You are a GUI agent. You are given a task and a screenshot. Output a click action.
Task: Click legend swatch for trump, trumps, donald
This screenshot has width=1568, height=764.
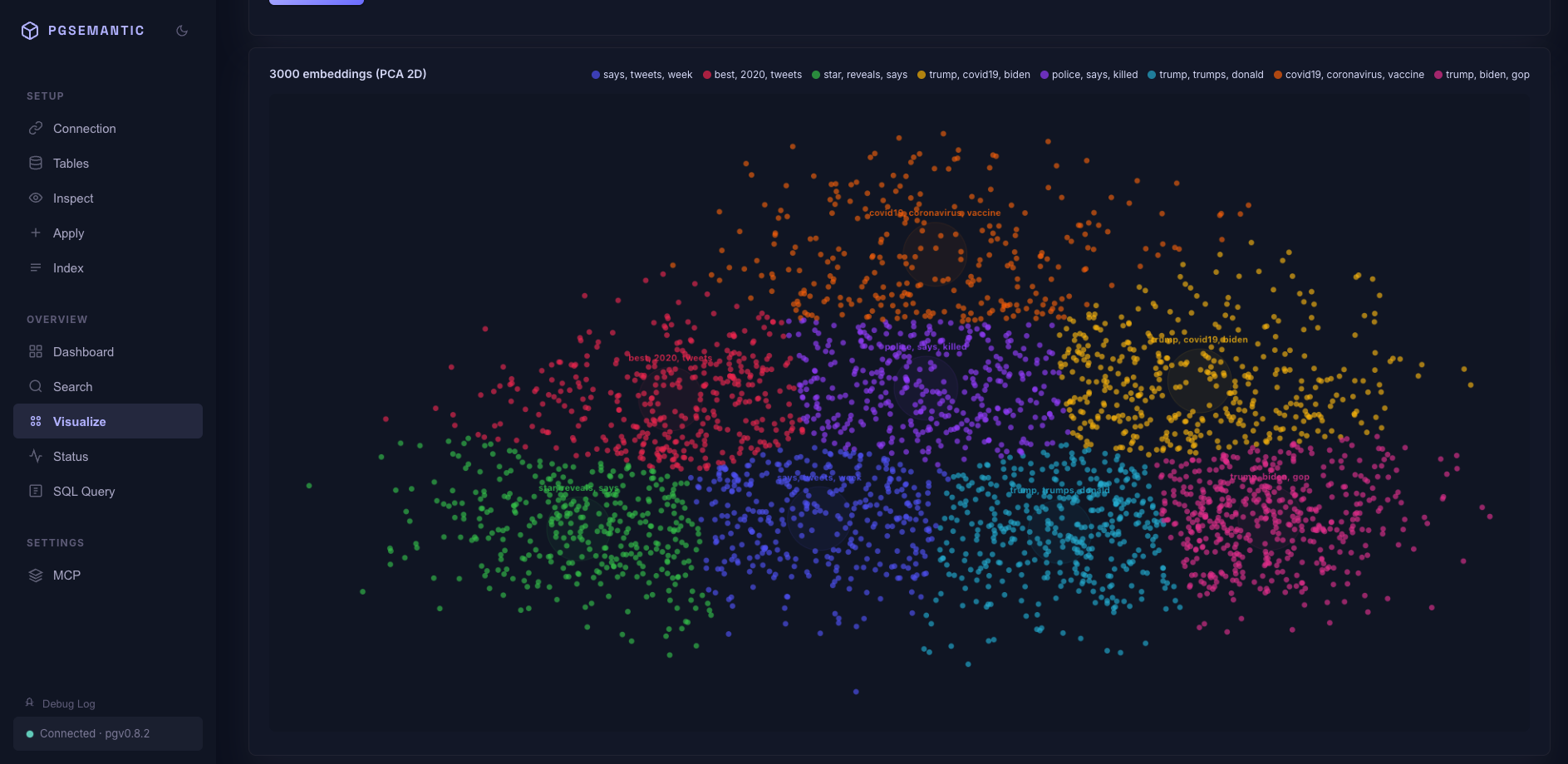point(1152,75)
